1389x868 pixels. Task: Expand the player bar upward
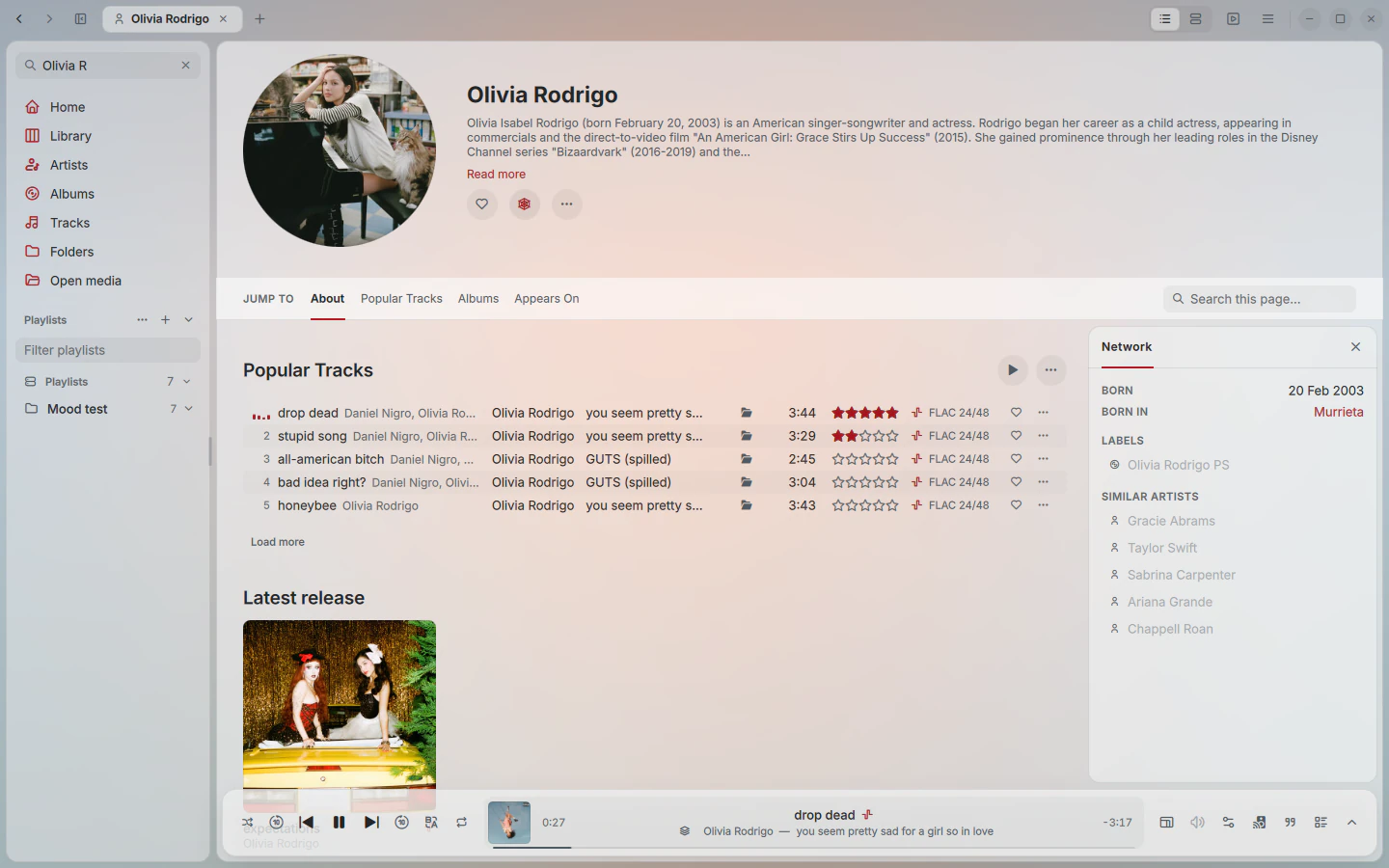tap(1352, 823)
